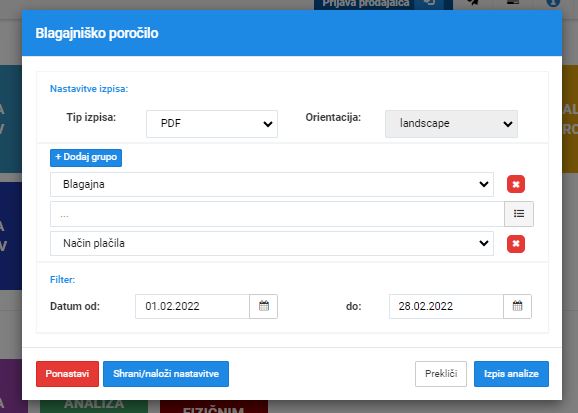The image size is (578, 413).
Task: Open calendar for Datum od field
Action: [264, 306]
